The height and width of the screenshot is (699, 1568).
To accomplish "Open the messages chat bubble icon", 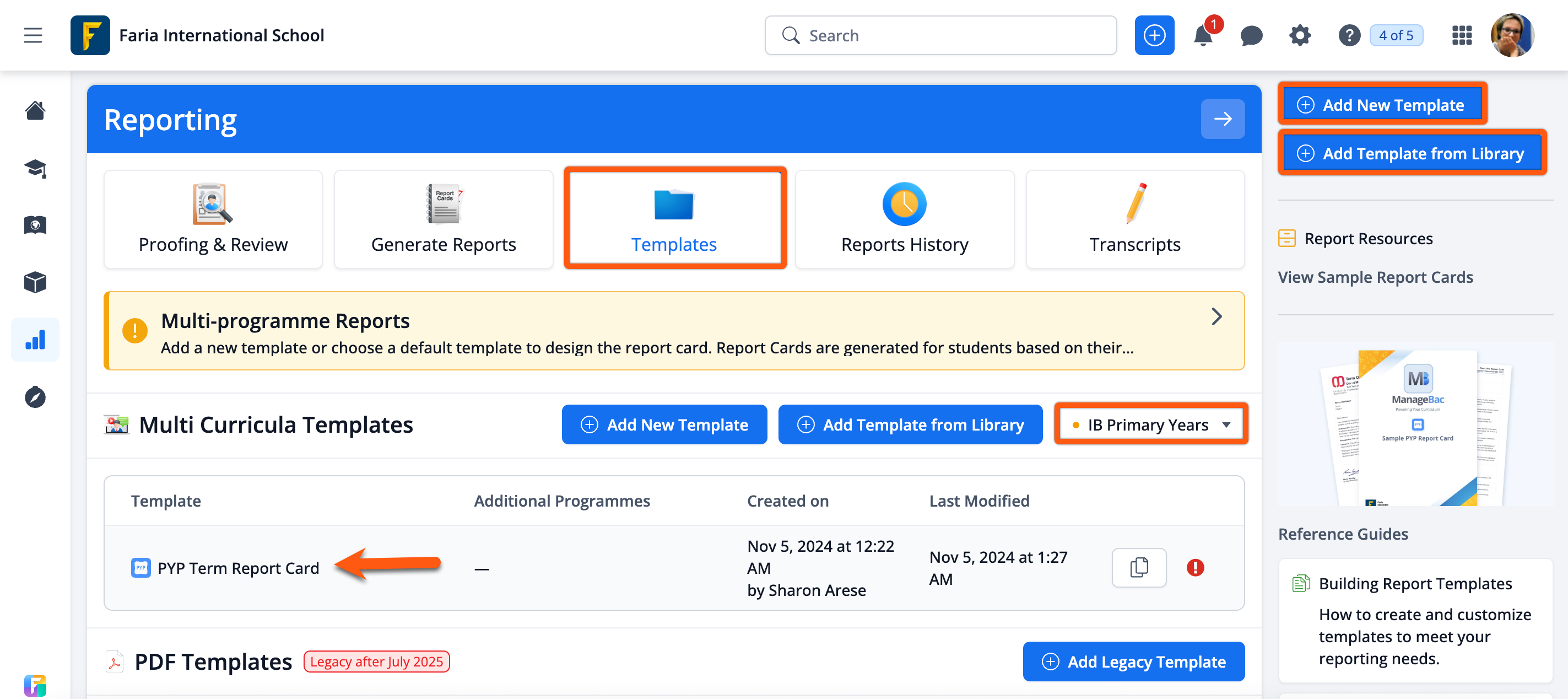I will coord(1251,36).
